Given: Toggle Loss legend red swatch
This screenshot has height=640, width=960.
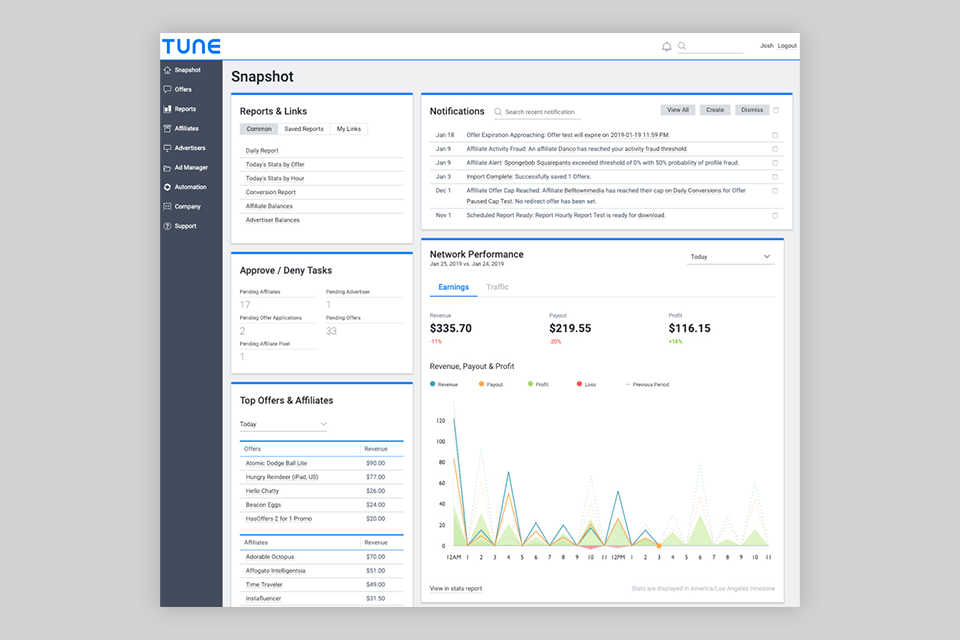Looking at the screenshot, I should pyautogui.click(x=579, y=384).
